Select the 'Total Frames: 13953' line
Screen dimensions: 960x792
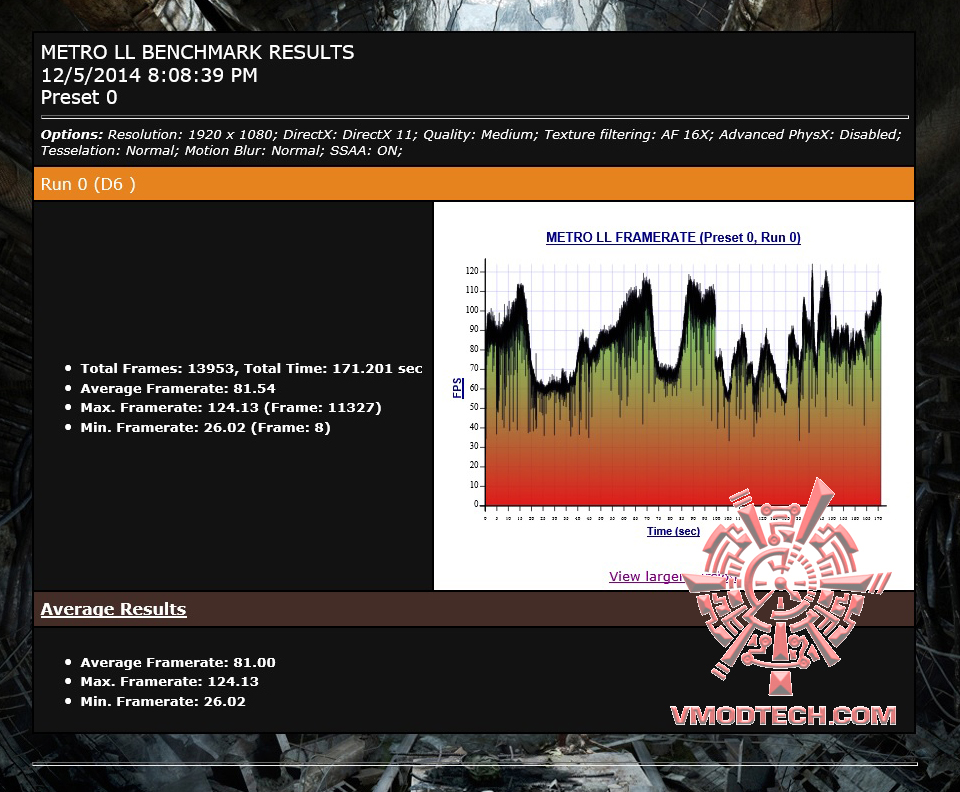pos(252,368)
